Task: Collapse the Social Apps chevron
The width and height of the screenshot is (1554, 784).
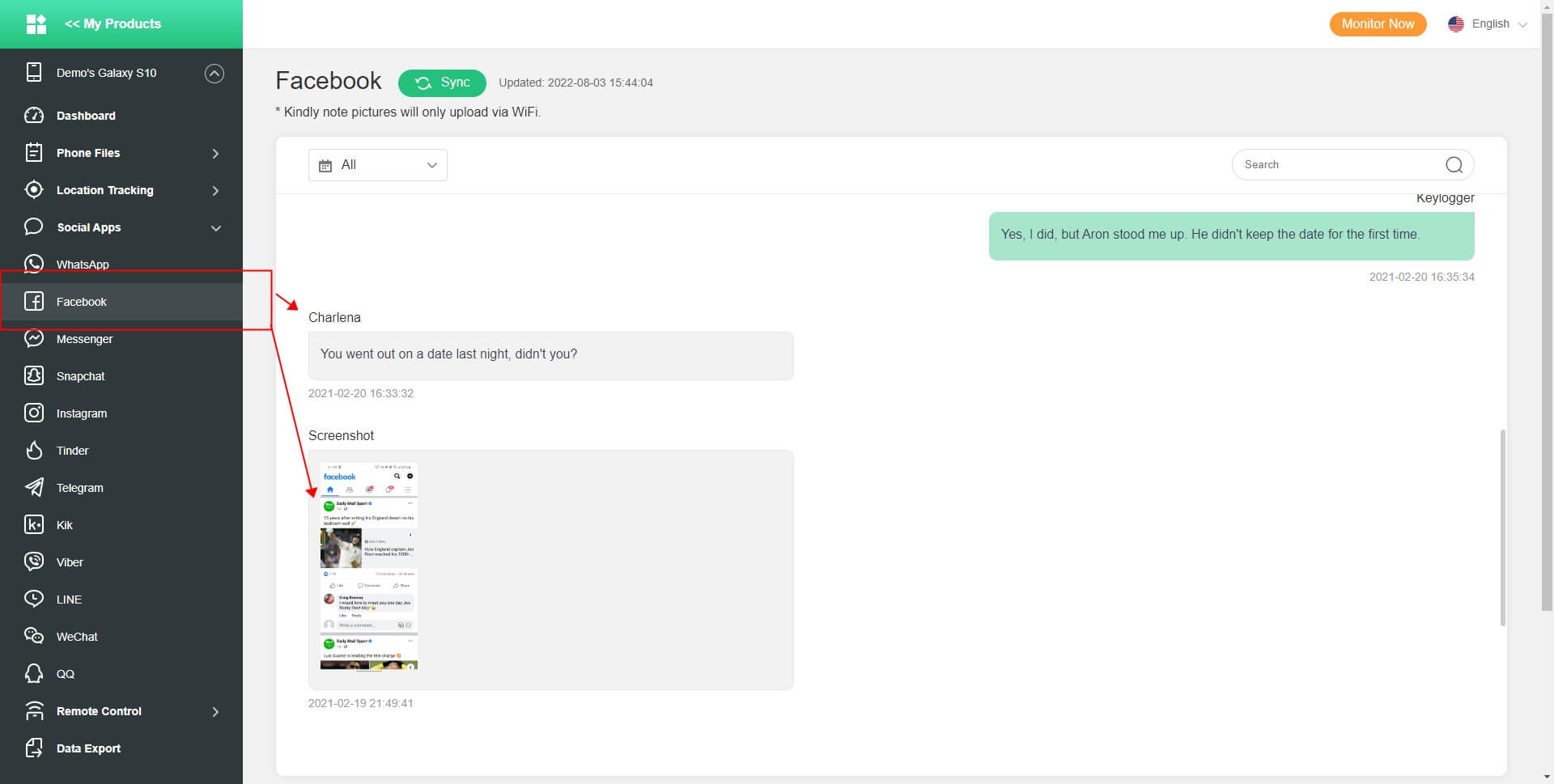Action: coord(216,228)
